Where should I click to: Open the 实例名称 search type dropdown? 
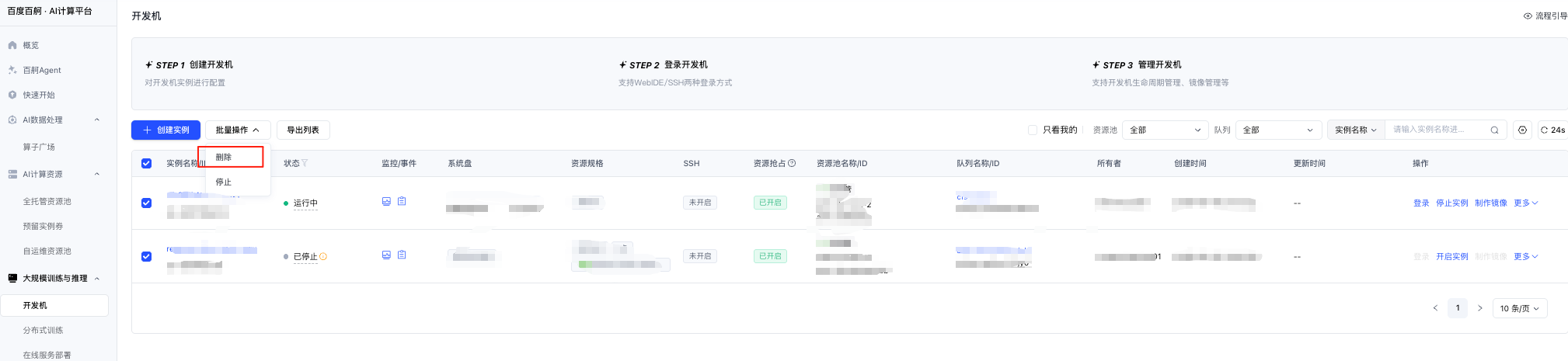(1356, 130)
